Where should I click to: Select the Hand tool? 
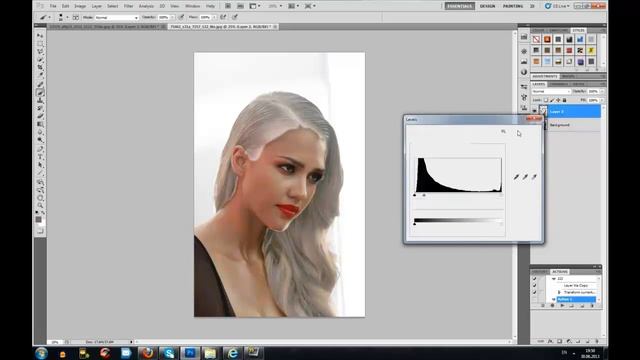coord(40,198)
